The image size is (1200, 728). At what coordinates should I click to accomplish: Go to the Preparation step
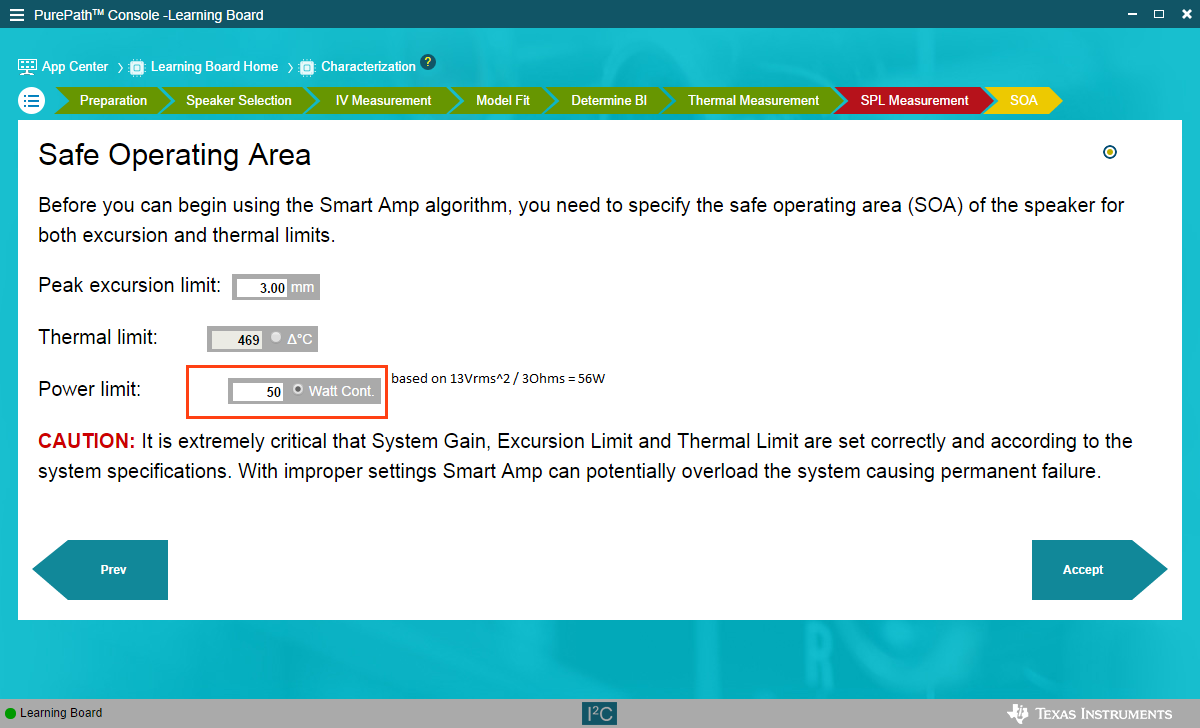click(113, 100)
